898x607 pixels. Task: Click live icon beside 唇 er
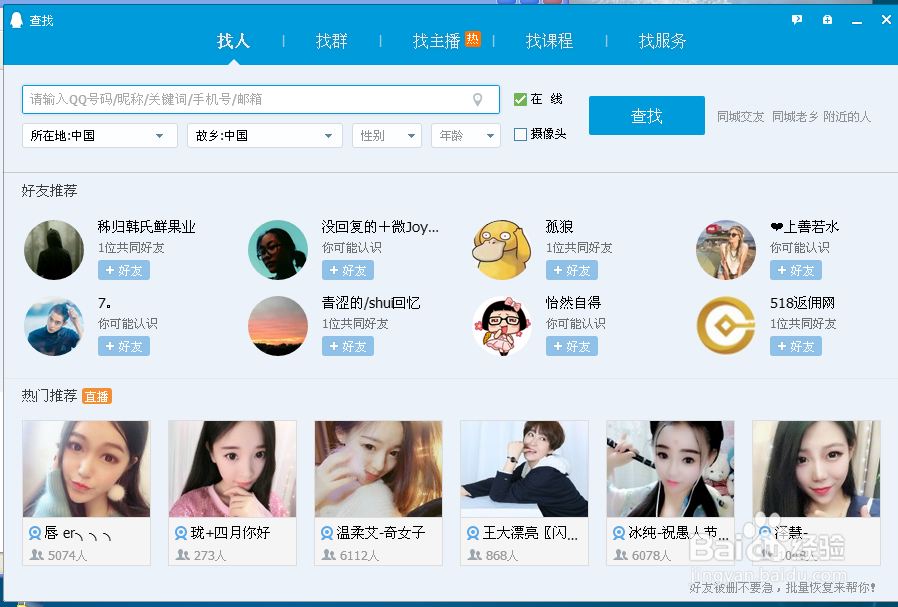pyautogui.click(x=35, y=533)
